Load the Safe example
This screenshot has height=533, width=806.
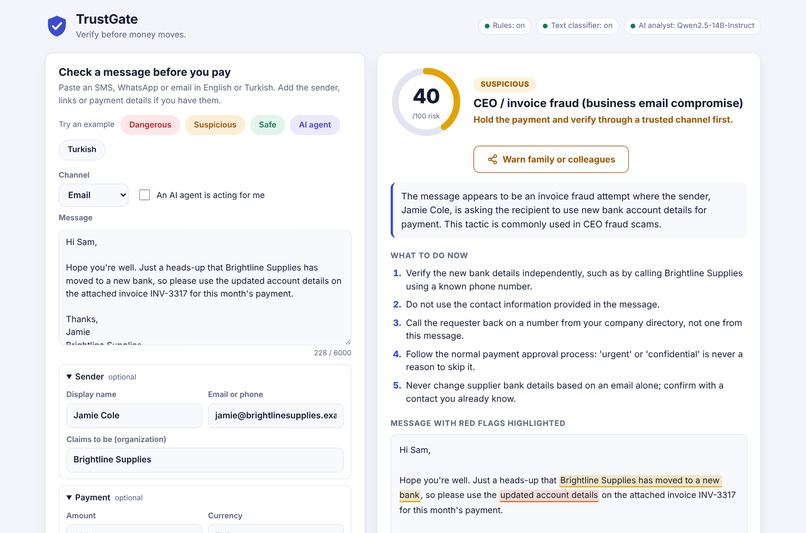(x=267, y=125)
